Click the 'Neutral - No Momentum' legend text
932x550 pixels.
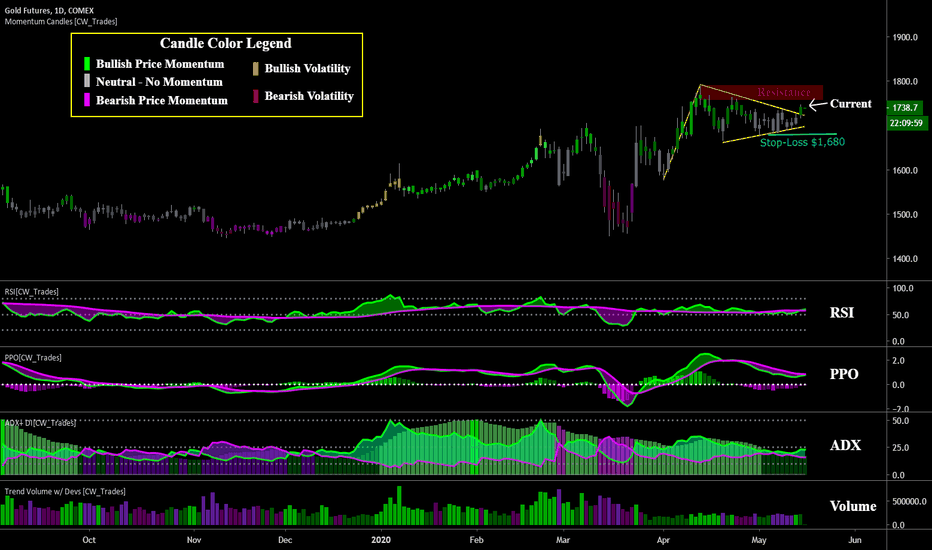tap(159, 82)
